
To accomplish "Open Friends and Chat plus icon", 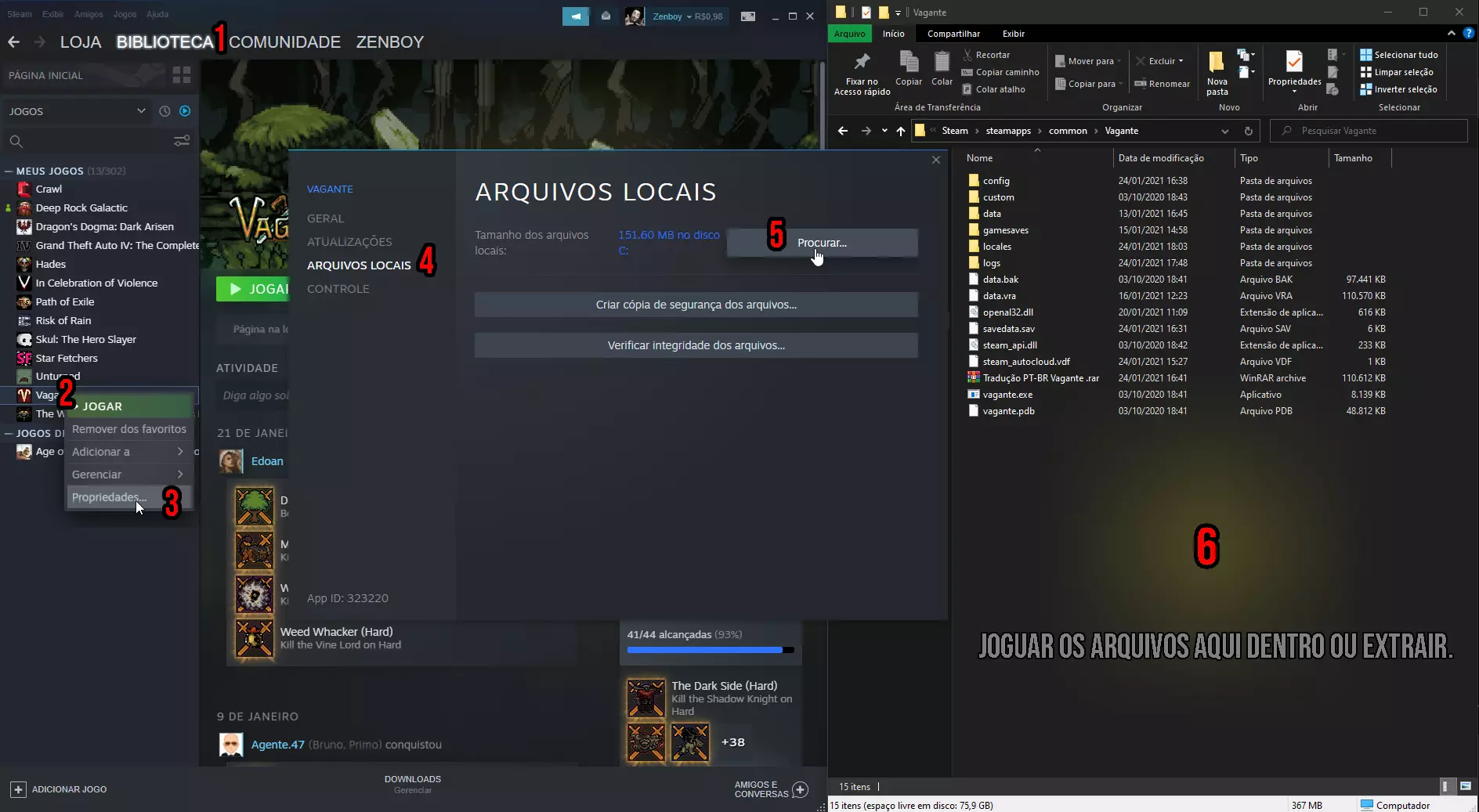I will (800, 789).
